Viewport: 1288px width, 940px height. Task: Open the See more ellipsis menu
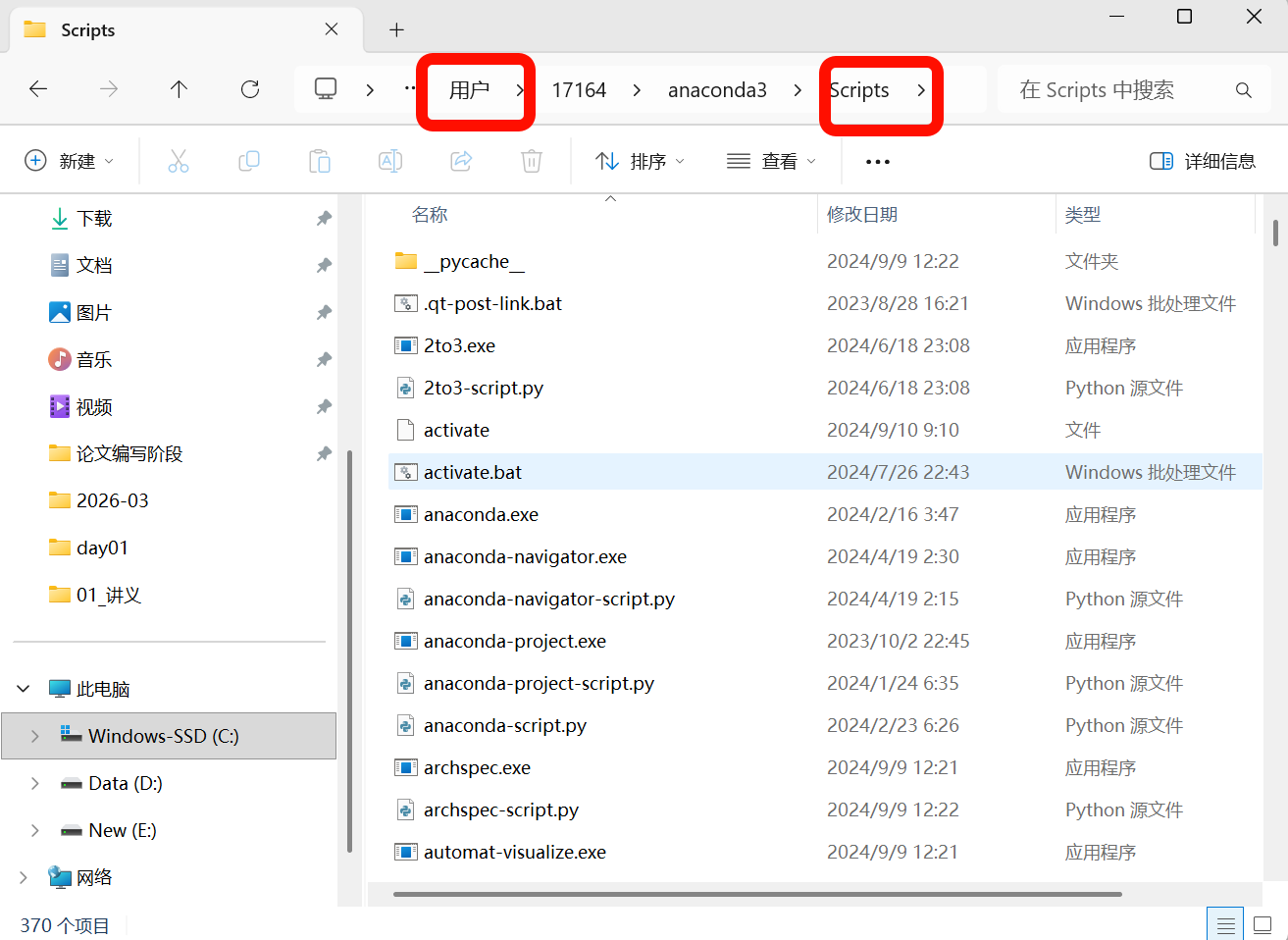pyautogui.click(x=878, y=162)
